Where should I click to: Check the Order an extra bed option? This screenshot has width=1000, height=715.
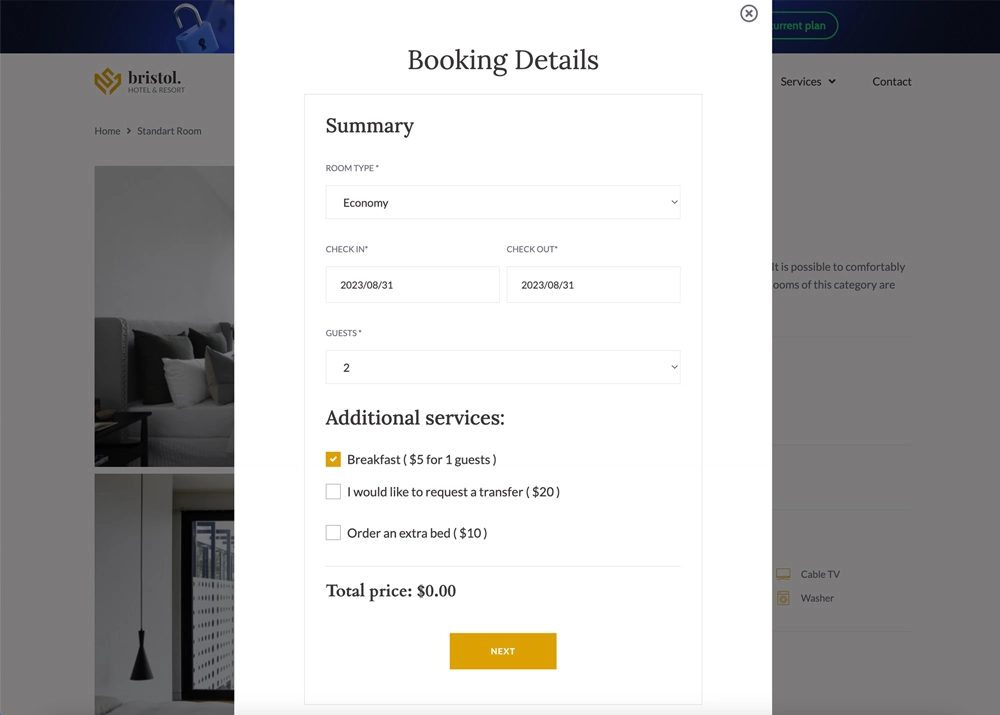click(x=333, y=532)
